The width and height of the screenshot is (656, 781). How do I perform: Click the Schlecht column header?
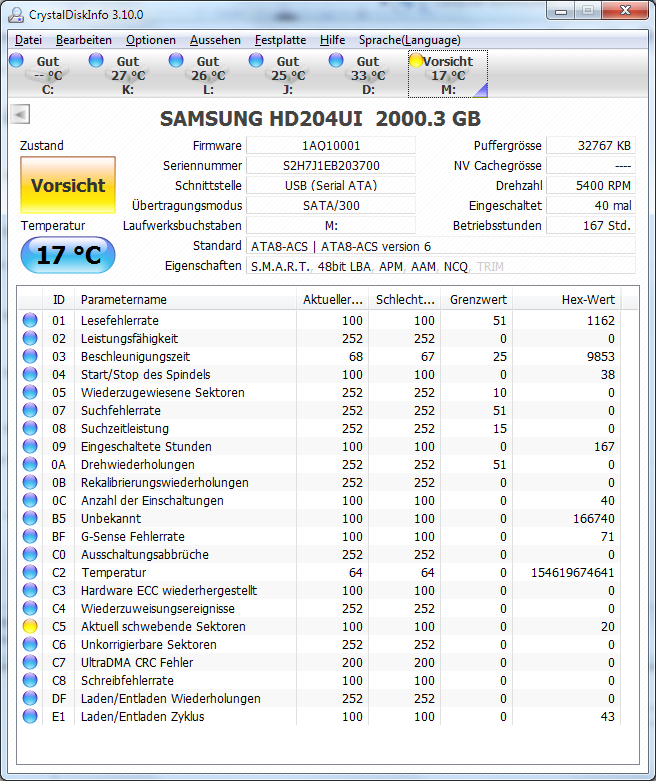pyautogui.click(x=405, y=299)
